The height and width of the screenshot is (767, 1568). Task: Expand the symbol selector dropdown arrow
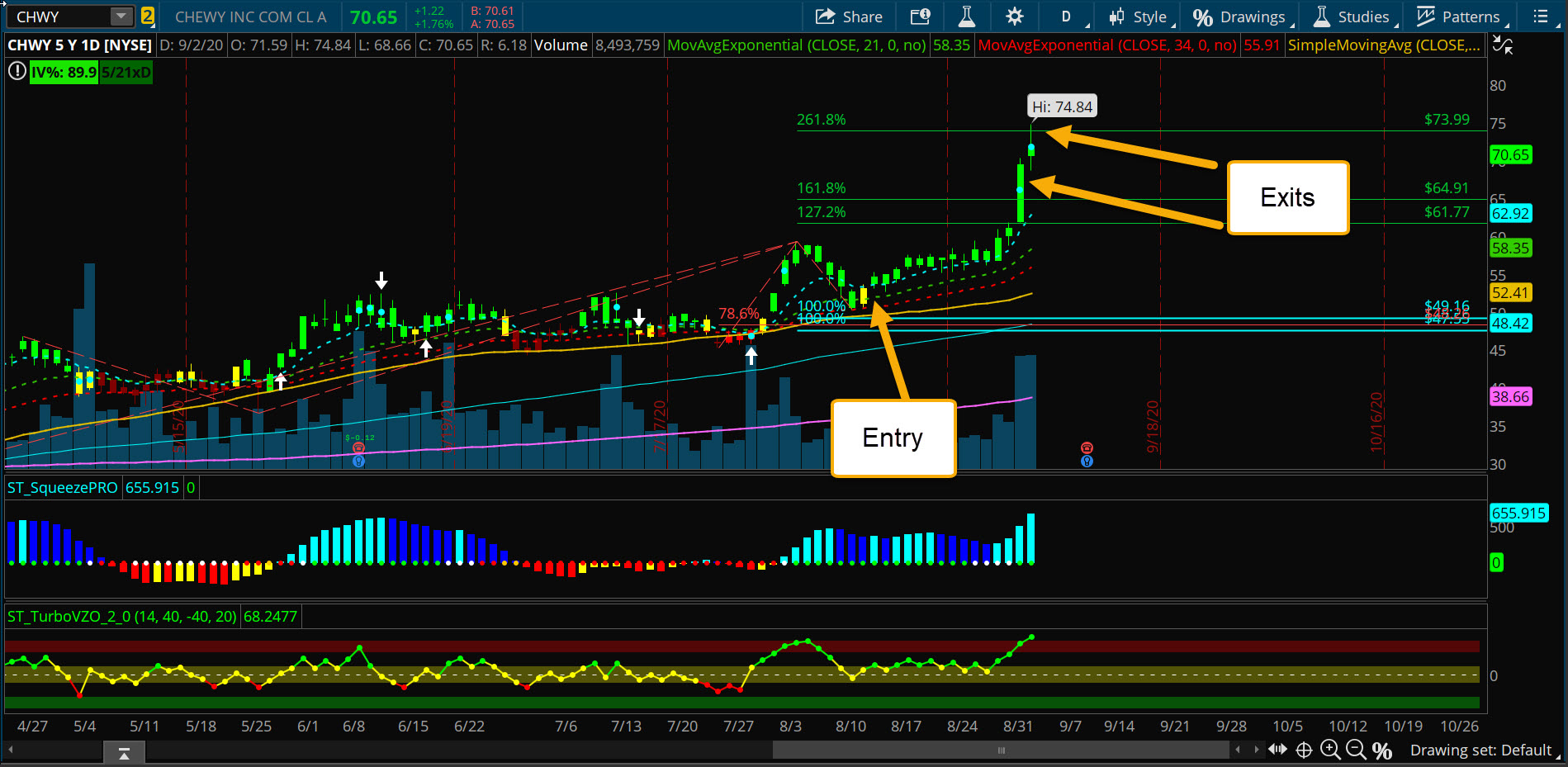pos(121,17)
